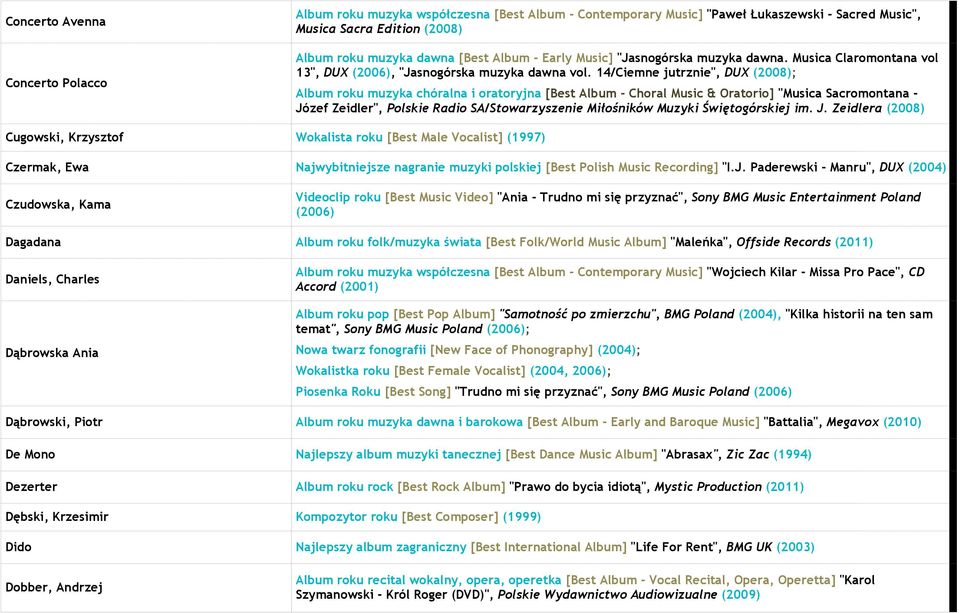Click Czermak, Ewa in the name column
The width and height of the screenshot is (959, 613).
[x=47, y=167]
